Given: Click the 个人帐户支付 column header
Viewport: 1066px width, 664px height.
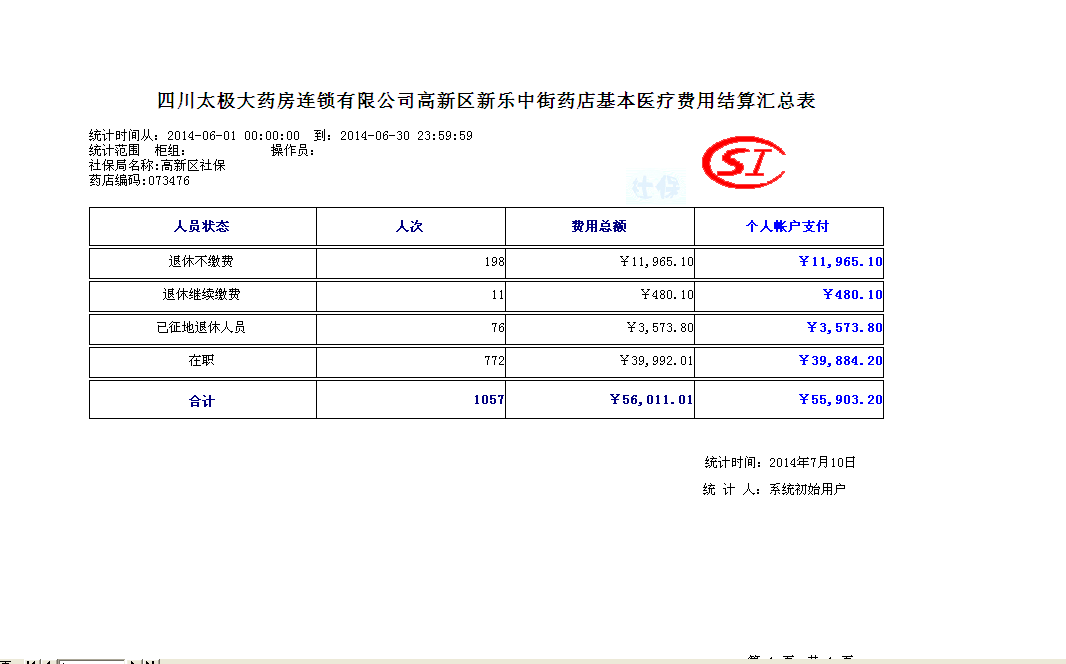Looking at the screenshot, I should coord(787,226).
